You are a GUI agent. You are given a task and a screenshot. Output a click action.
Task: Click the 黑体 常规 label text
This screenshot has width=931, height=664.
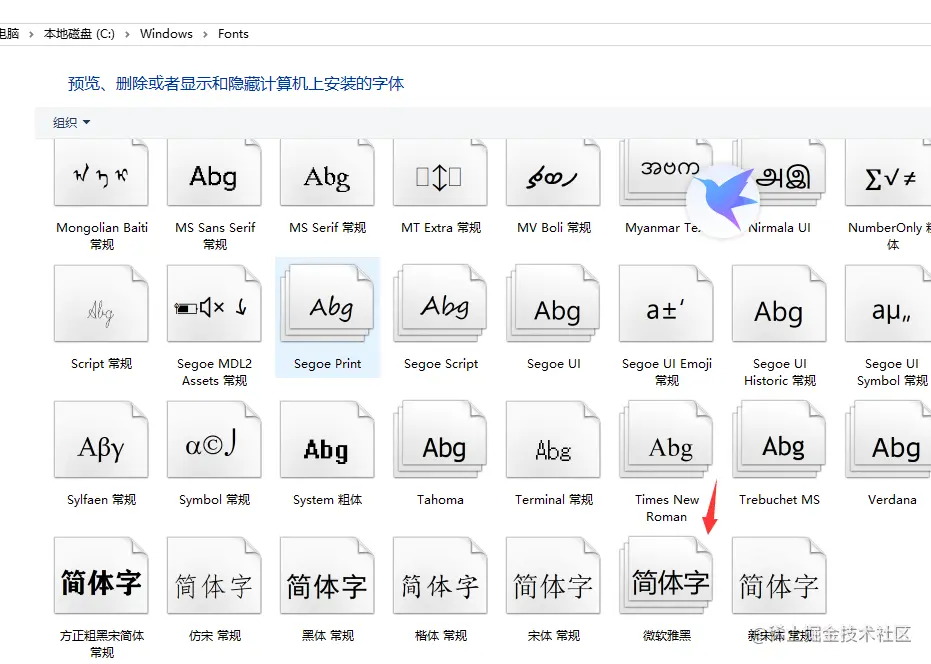point(327,635)
